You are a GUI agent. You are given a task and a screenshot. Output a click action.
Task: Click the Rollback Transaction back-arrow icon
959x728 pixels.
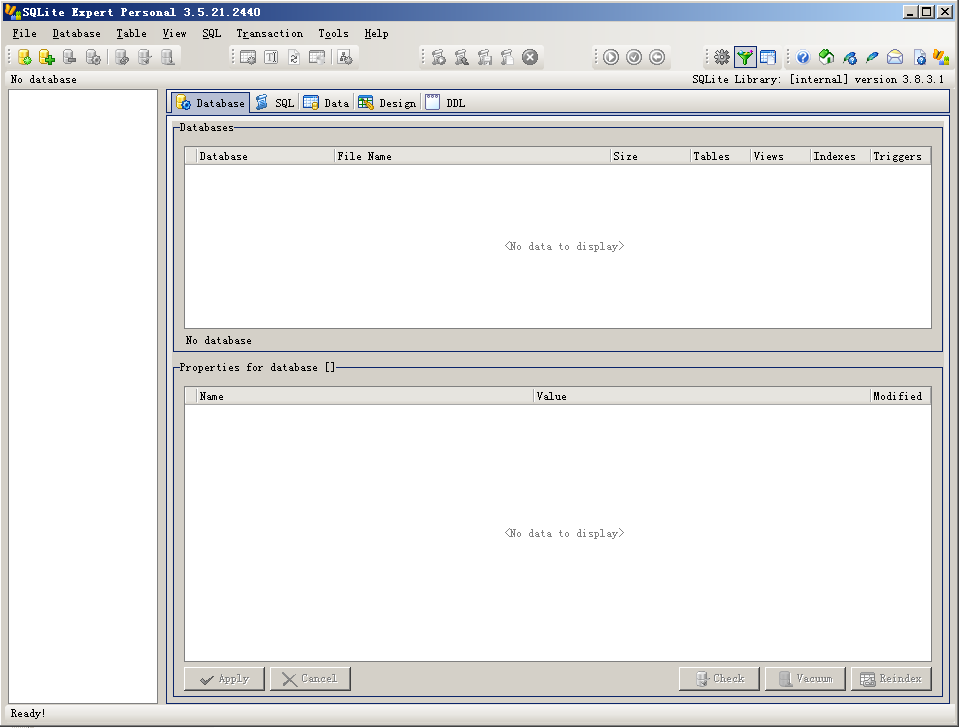(x=657, y=57)
